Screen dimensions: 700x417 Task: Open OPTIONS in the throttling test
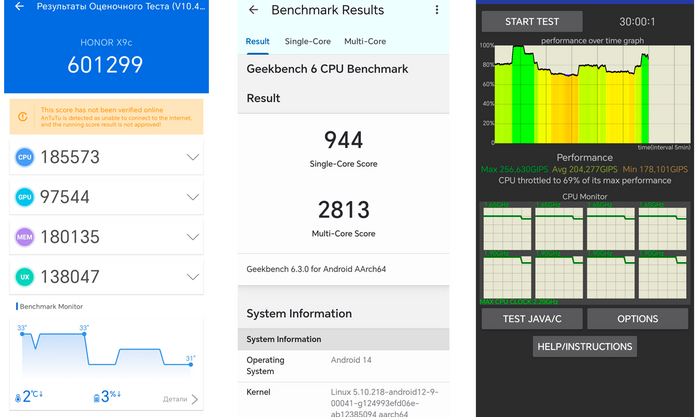[x=638, y=319]
